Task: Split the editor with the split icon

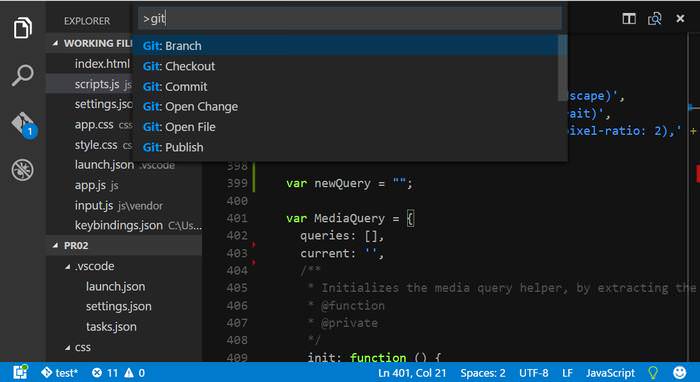Action: [x=629, y=19]
